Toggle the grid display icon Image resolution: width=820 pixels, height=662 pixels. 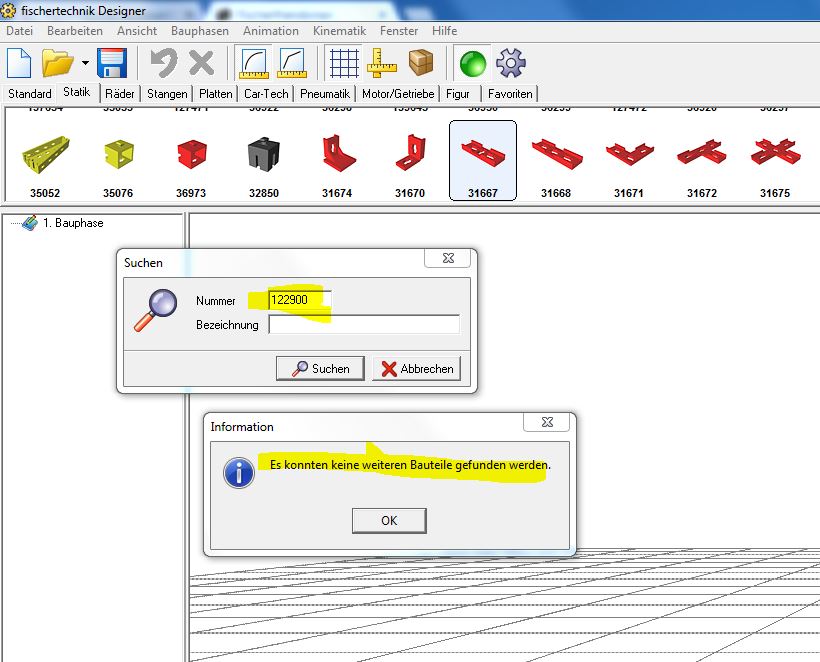click(344, 63)
